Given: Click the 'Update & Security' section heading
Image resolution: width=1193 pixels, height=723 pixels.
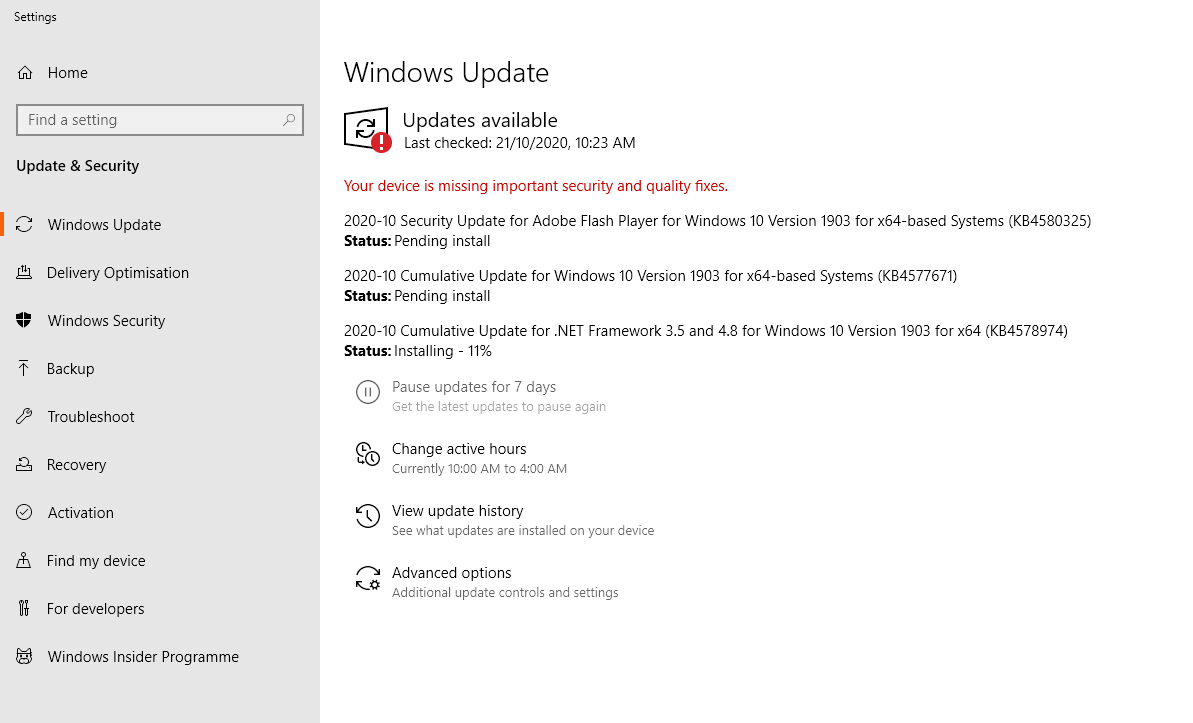Looking at the screenshot, I should click(x=78, y=166).
